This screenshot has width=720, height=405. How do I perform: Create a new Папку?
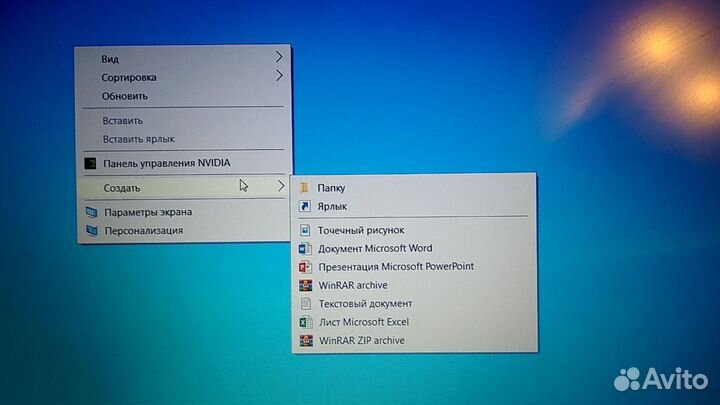[414, 187]
